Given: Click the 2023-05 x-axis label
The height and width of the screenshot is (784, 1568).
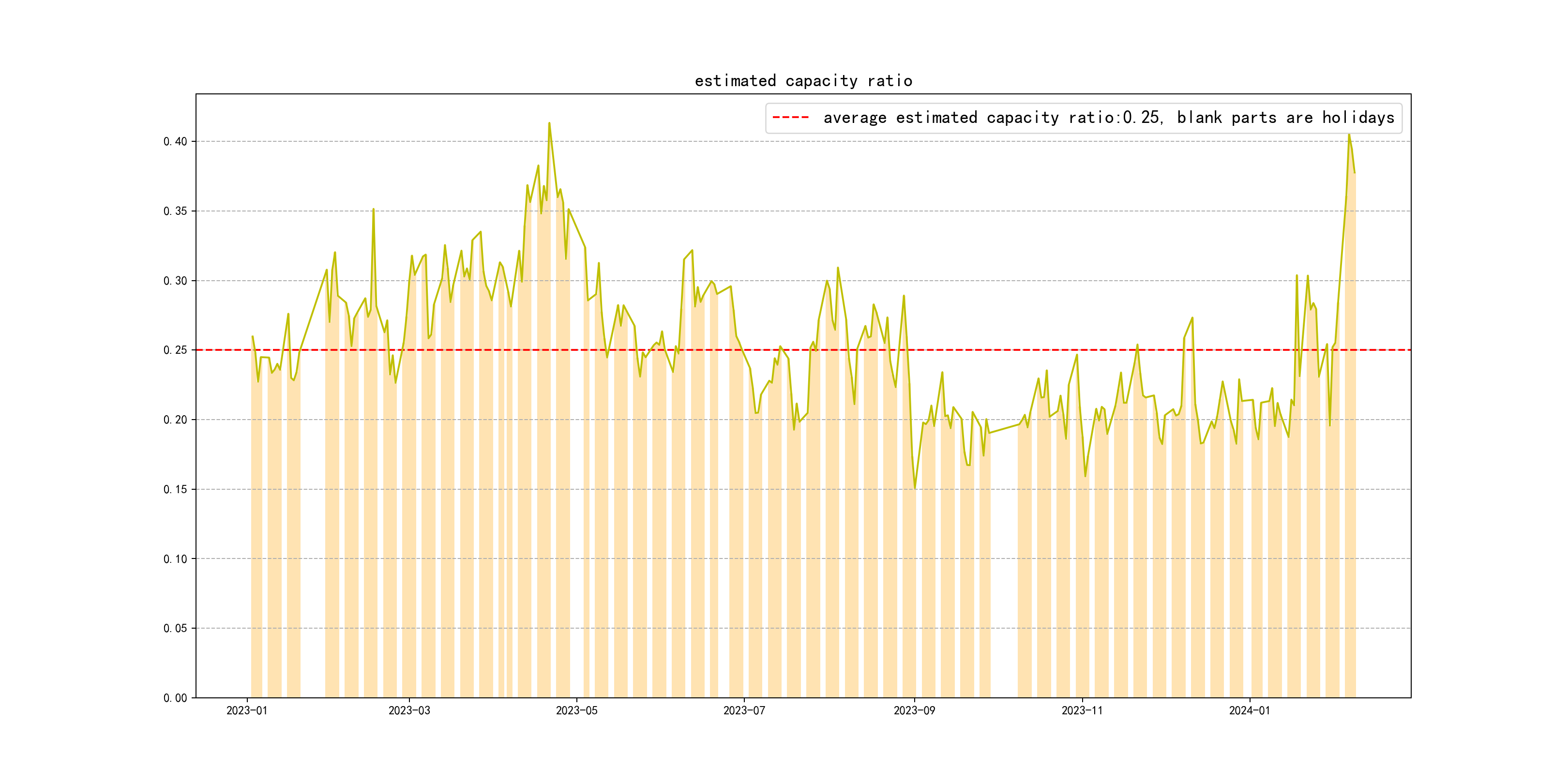Looking at the screenshot, I should tap(576, 710).
